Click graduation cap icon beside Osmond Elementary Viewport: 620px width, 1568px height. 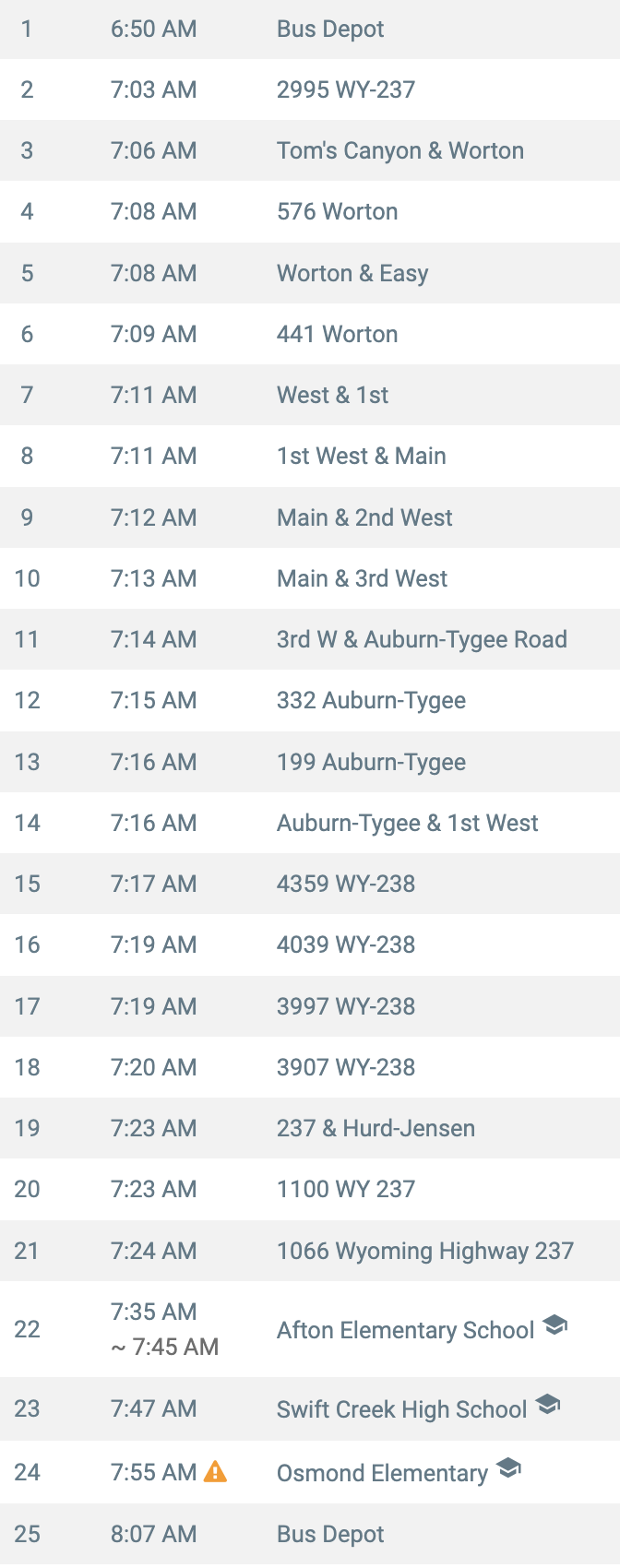click(508, 1467)
